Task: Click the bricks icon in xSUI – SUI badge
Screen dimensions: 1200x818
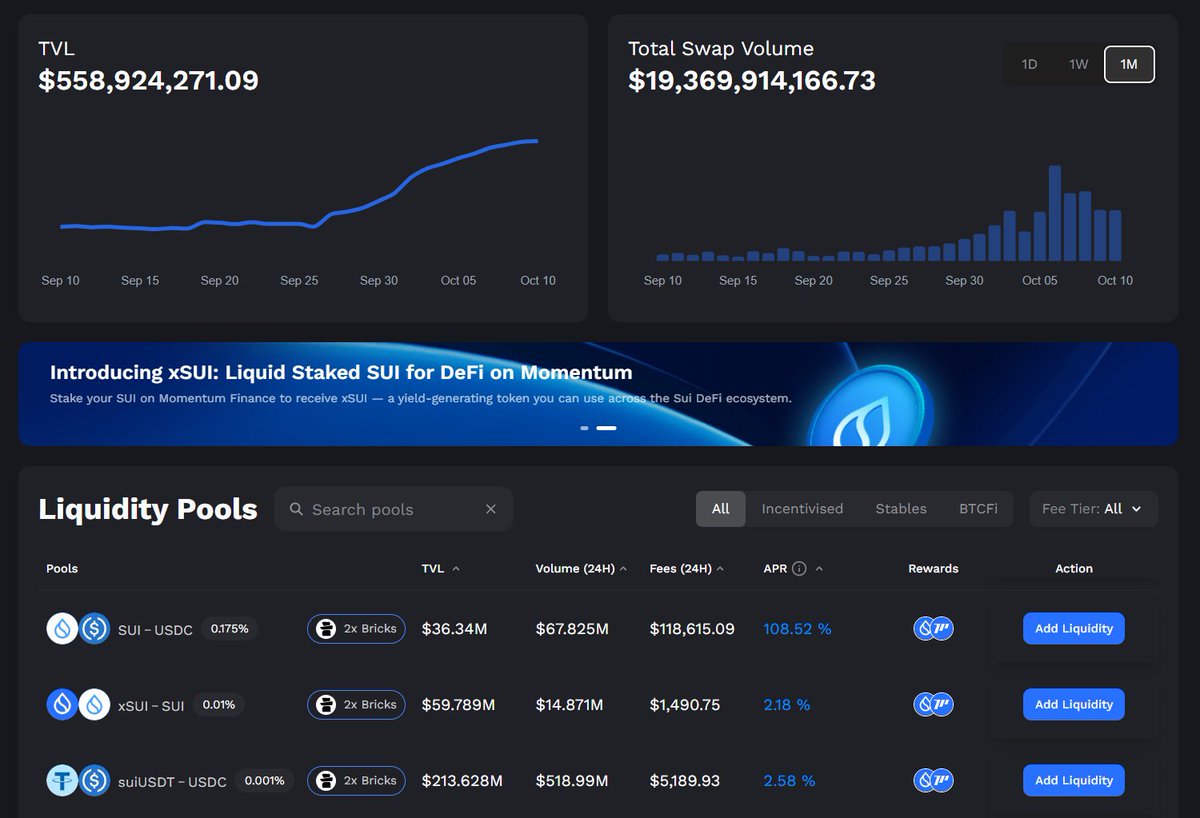Action: coord(324,704)
